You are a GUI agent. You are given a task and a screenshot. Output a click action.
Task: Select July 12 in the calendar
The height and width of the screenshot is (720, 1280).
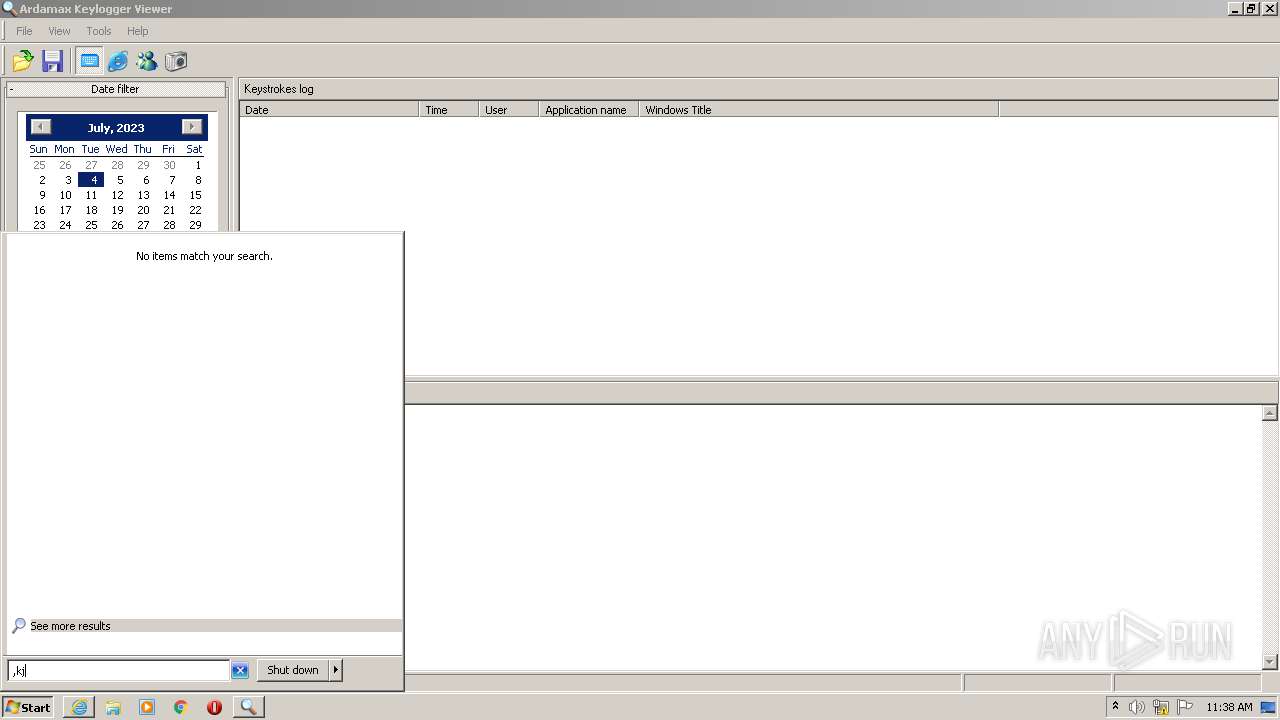[117, 195]
